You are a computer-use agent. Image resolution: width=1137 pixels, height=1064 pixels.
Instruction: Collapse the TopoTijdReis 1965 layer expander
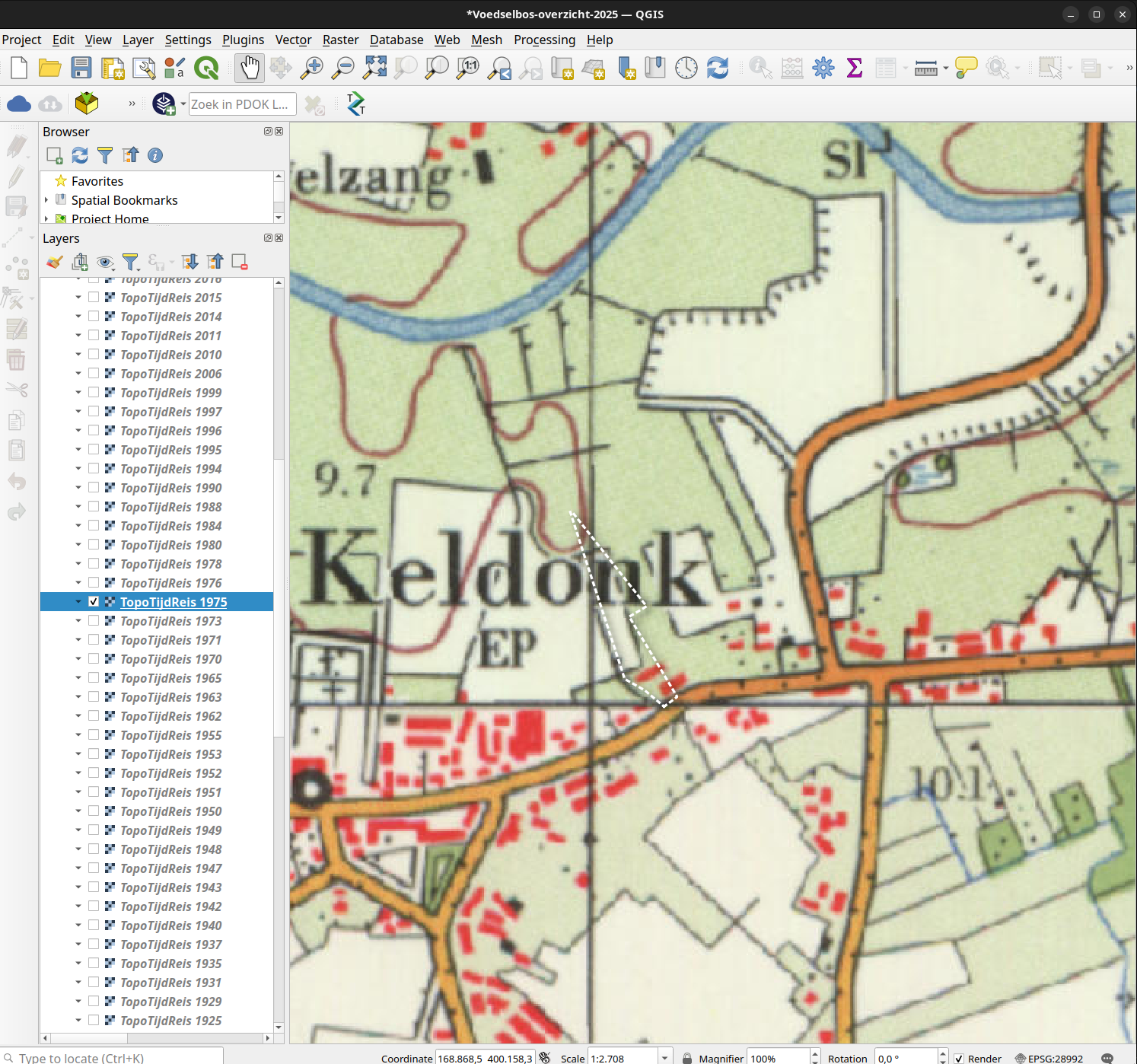pos(78,678)
